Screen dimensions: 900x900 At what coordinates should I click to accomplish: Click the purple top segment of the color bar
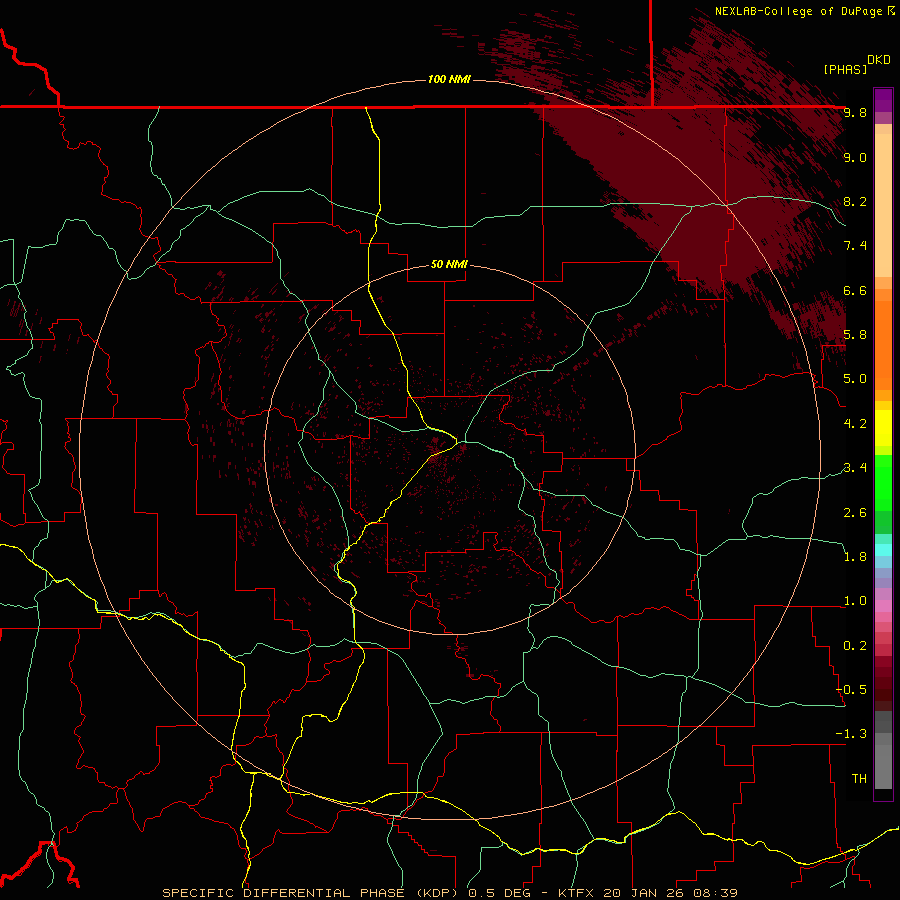(883, 100)
